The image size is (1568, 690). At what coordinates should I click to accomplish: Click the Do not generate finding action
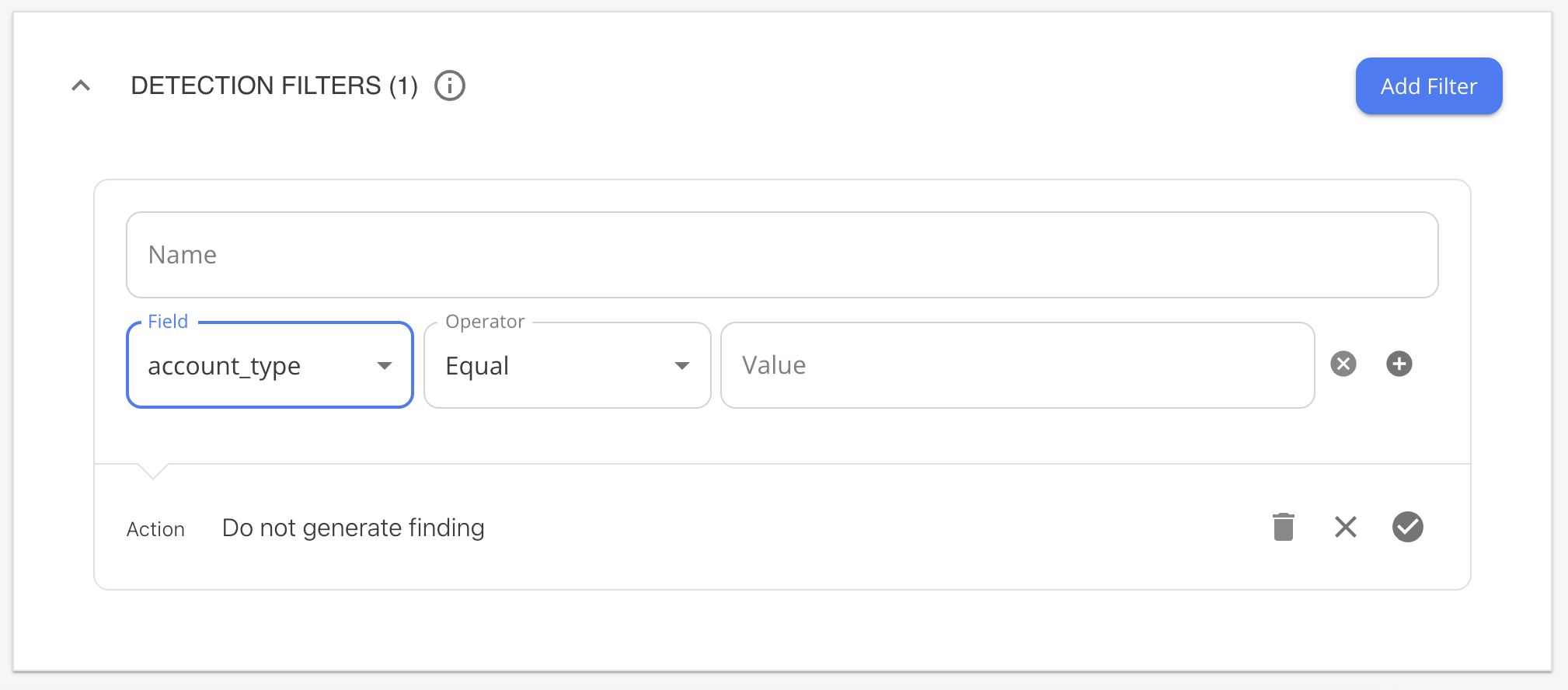(x=354, y=528)
